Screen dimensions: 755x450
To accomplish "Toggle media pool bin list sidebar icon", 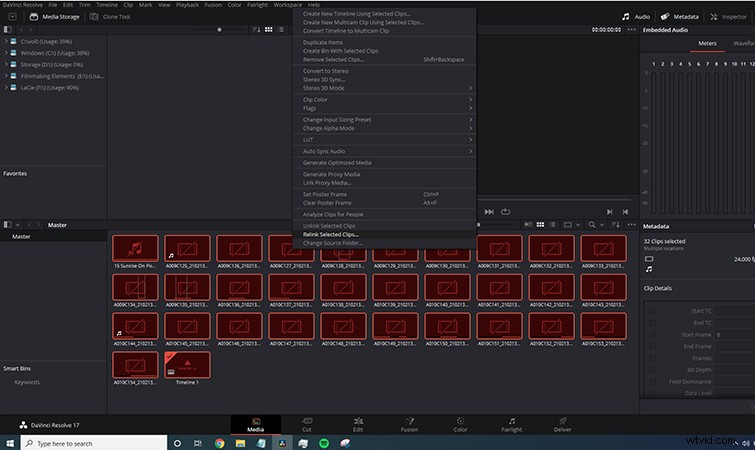I will click(7, 225).
